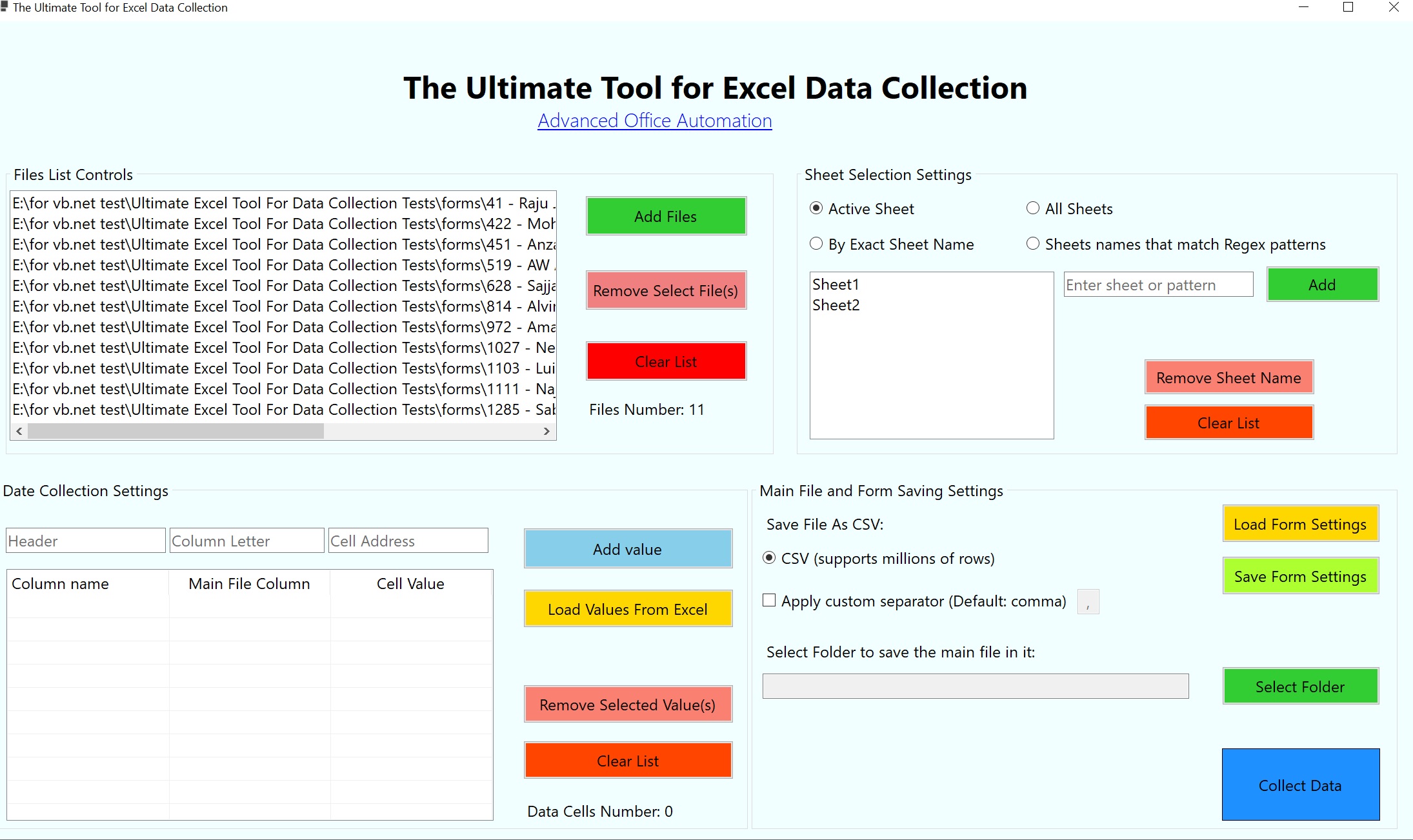
Task: Click the Save Form Settings button
Action: (1300, 576)
